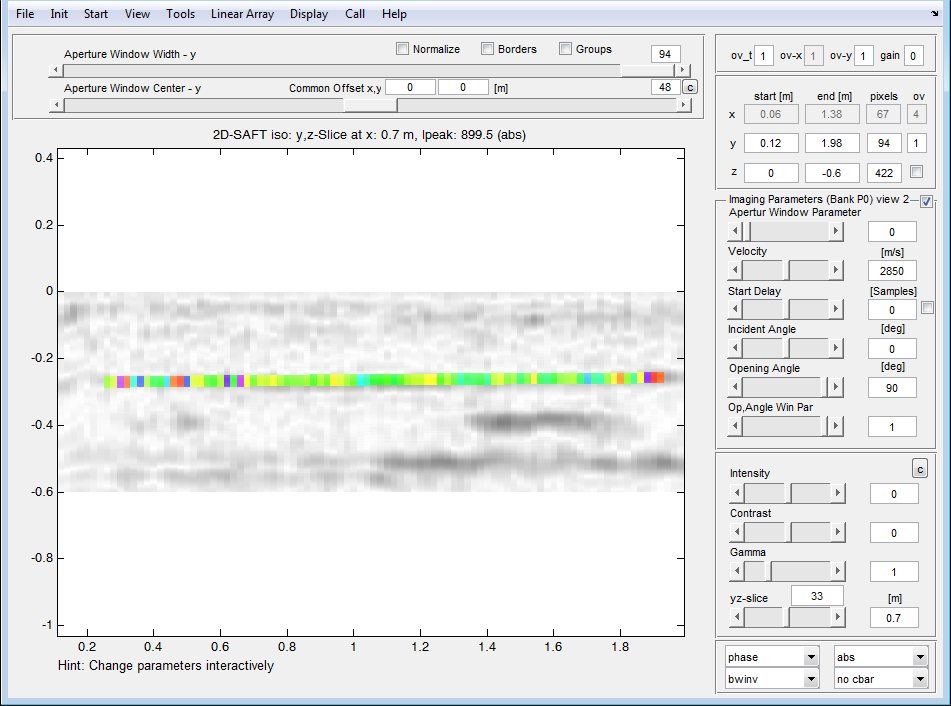Click the z pixels field showing 422
Viewport: 951px width, 706px height.
[x=884, y=173]
